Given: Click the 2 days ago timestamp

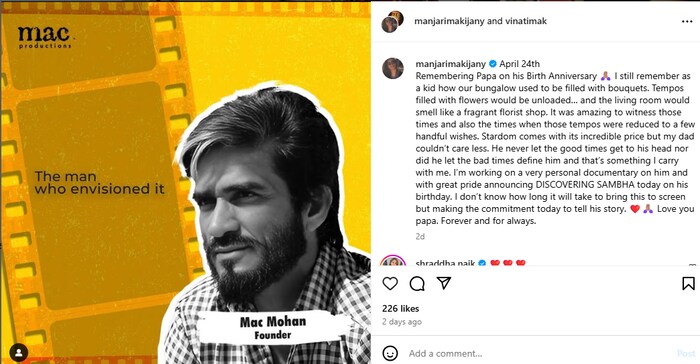Looking at the screenshot, I should click(402, 322).
